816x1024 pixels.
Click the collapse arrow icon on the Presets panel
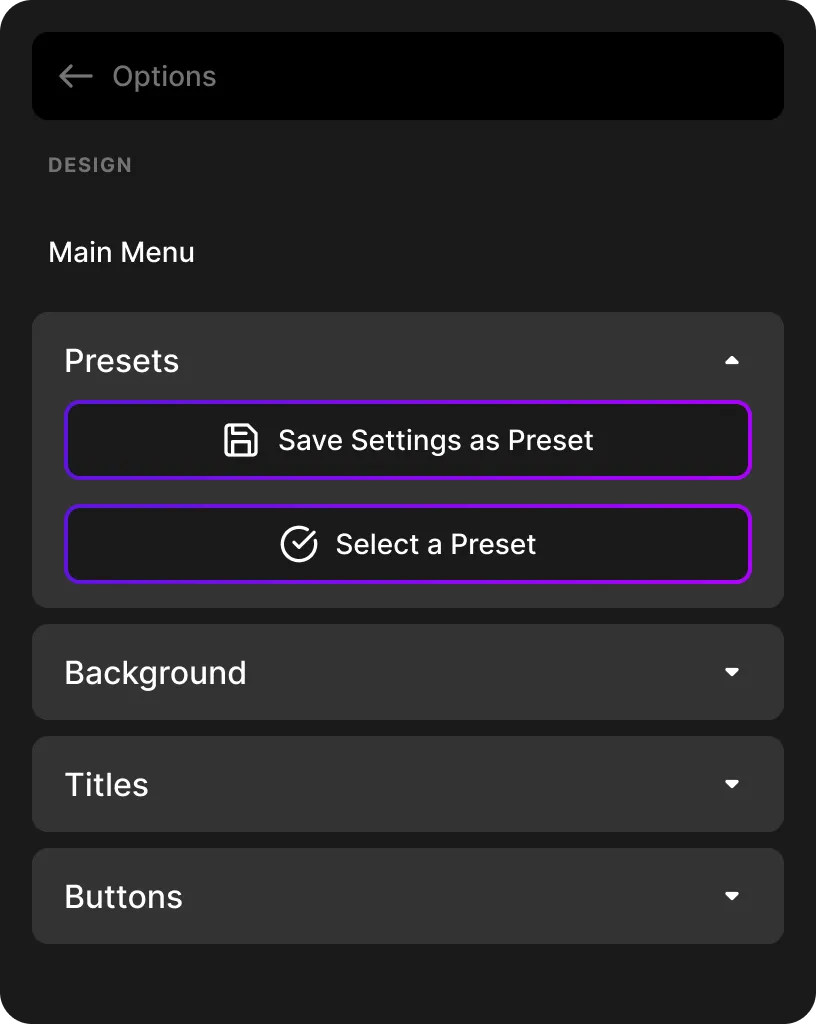733,359
